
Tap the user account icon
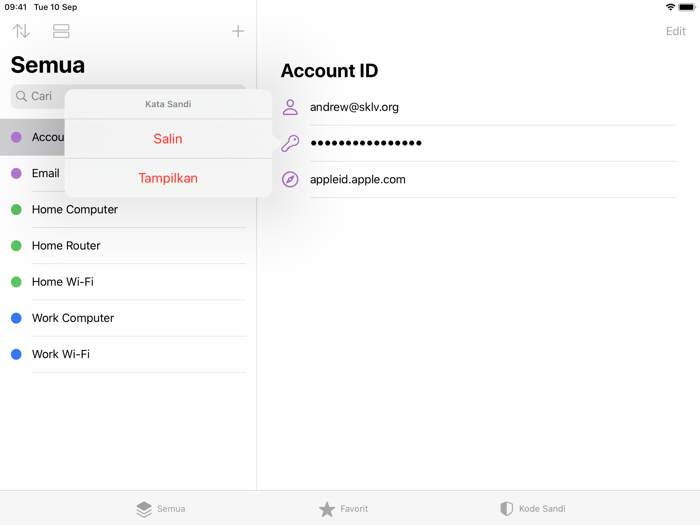click(x=290, y=107)
